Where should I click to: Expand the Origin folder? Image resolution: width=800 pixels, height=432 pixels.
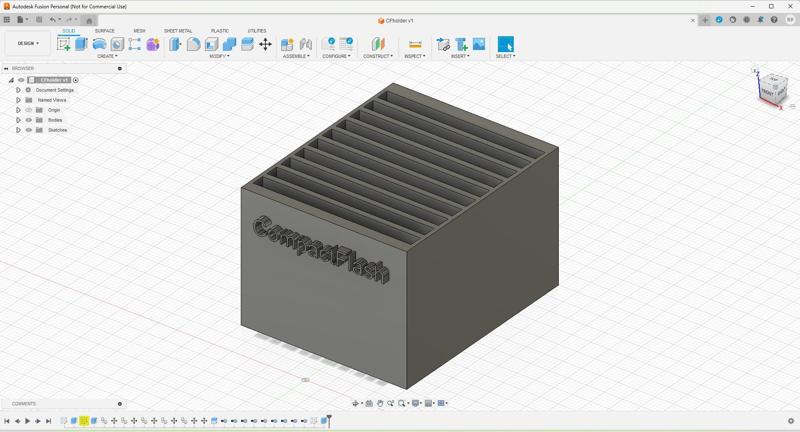18,110
